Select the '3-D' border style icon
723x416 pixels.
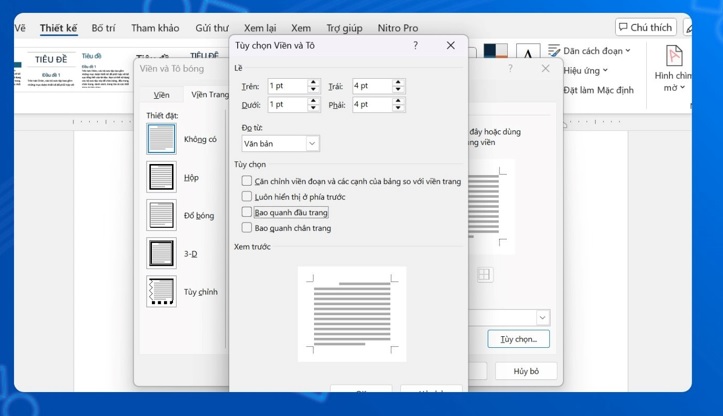point(161,253)
